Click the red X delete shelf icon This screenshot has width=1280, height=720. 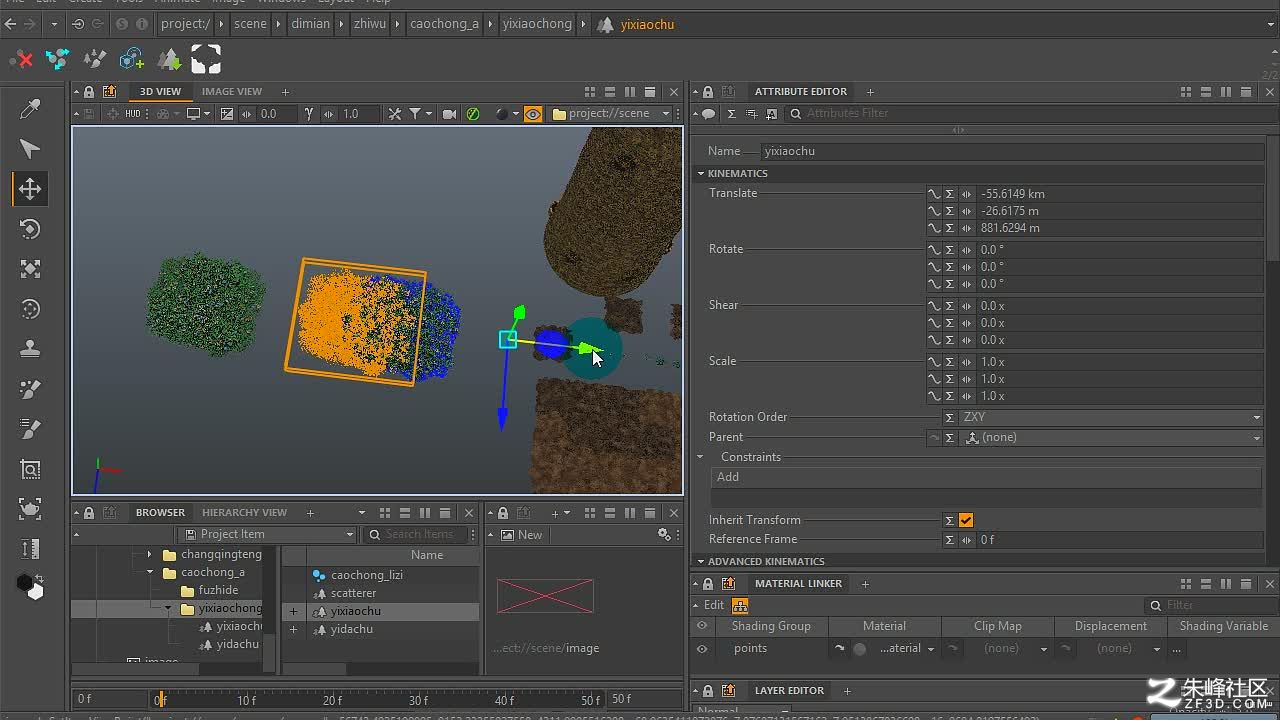21,60
